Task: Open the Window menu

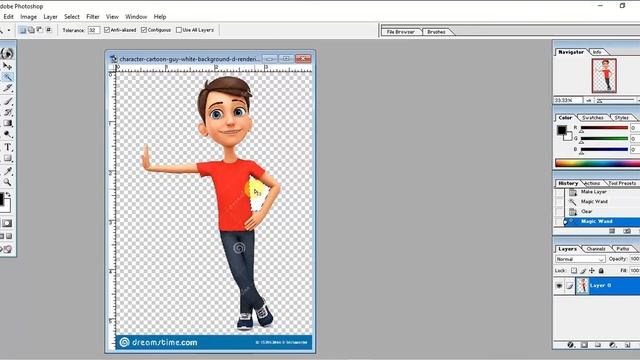Action: pyautogui.click(x=136, y=17)
